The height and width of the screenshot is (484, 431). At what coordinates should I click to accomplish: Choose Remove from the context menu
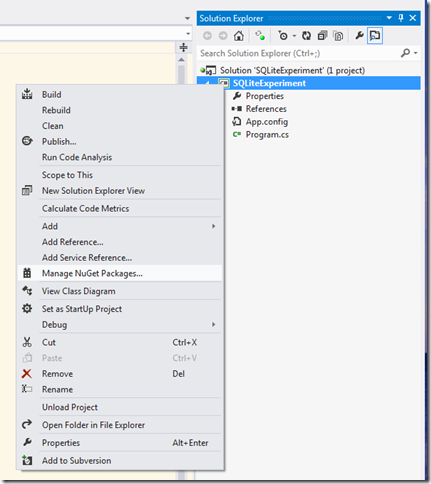(x=120, y=374)
